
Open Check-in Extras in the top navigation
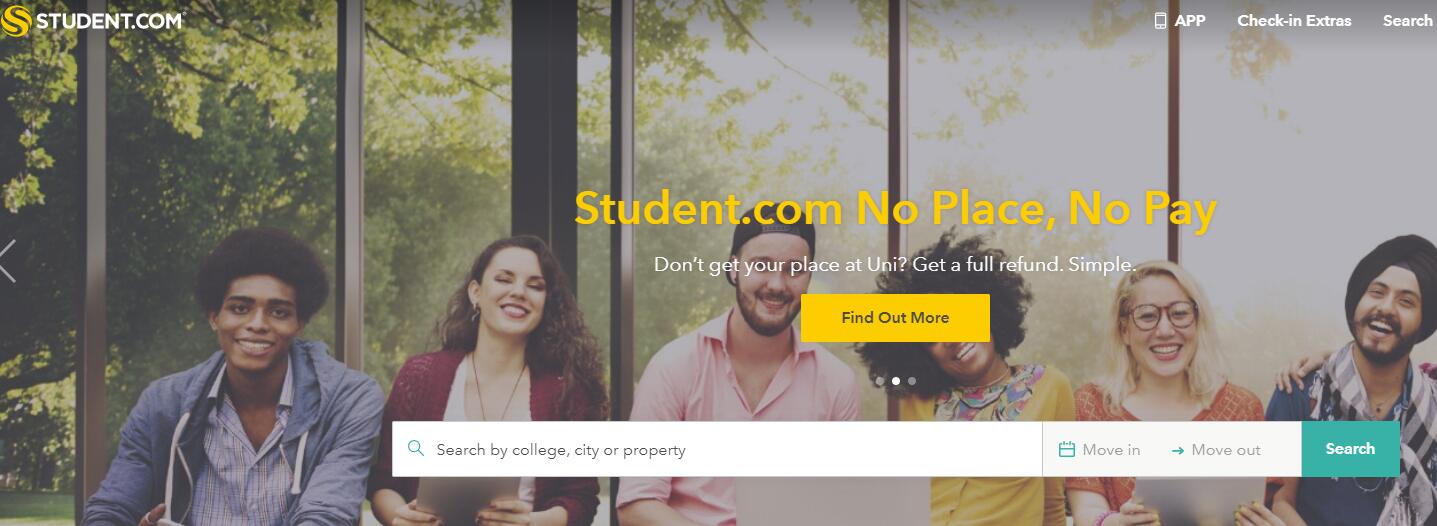[x=1294, y=20]
